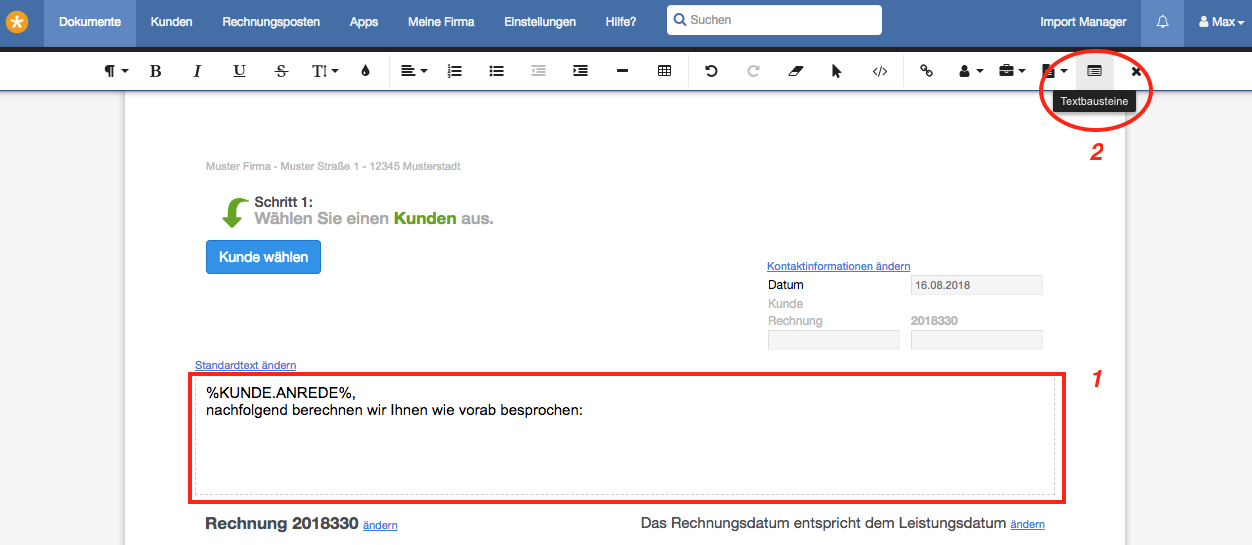Open the Max user account menu
The height and width of the screenshot is (545, 1252).
[x=1216, y=22]
